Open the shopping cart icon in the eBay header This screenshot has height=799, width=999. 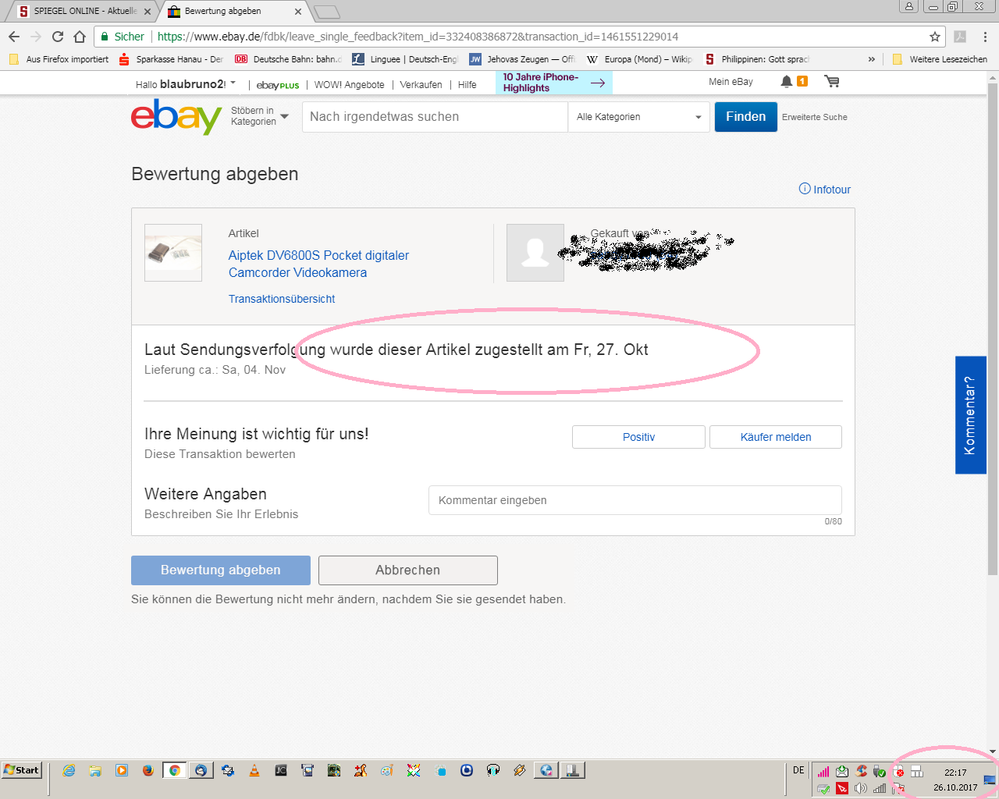tap(832, 81)
